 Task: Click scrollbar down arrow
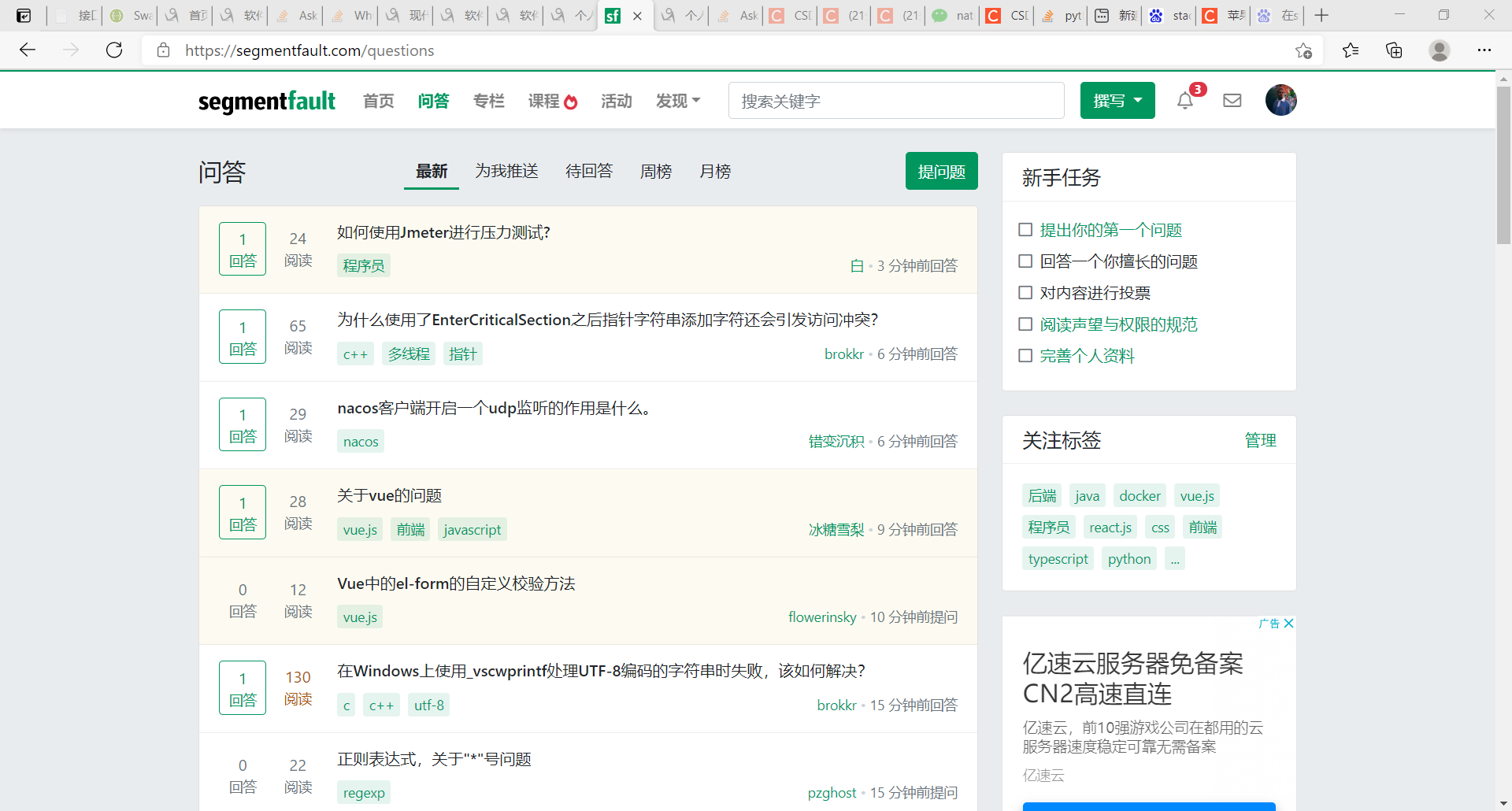pyautogui.click(x=1503, y=803)
